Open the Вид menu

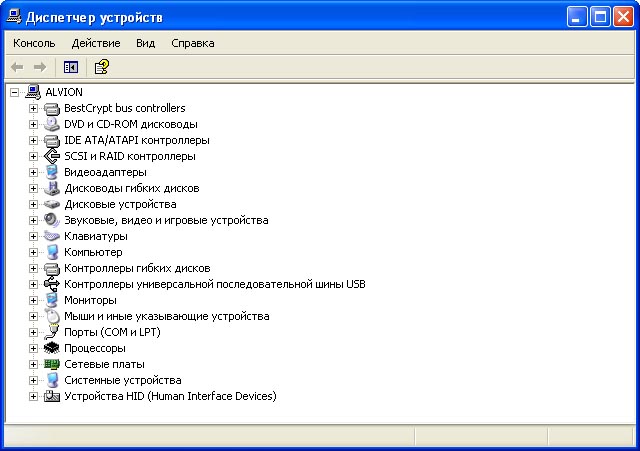coord(145,43)
